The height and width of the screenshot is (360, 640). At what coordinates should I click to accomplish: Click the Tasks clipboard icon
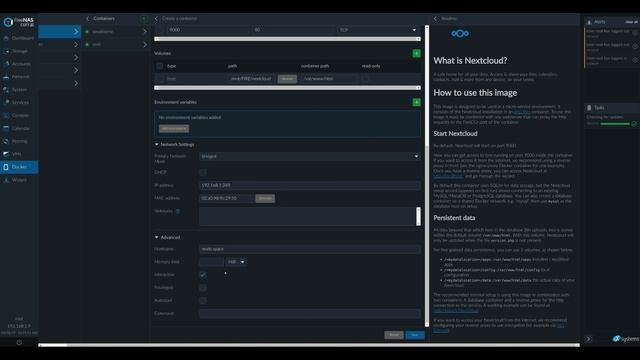589,108
